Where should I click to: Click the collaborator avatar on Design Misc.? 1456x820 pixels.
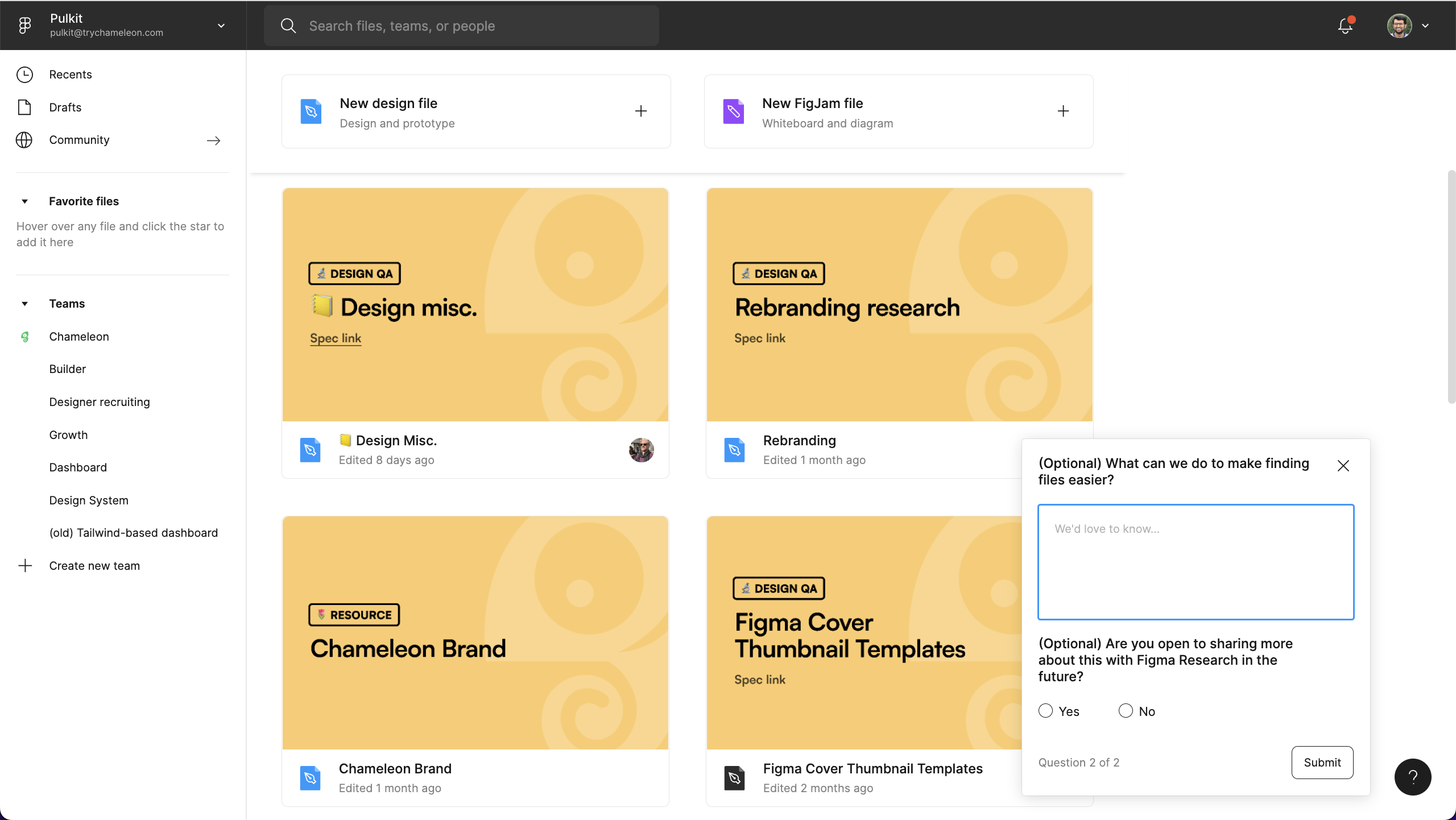(641, 450)
